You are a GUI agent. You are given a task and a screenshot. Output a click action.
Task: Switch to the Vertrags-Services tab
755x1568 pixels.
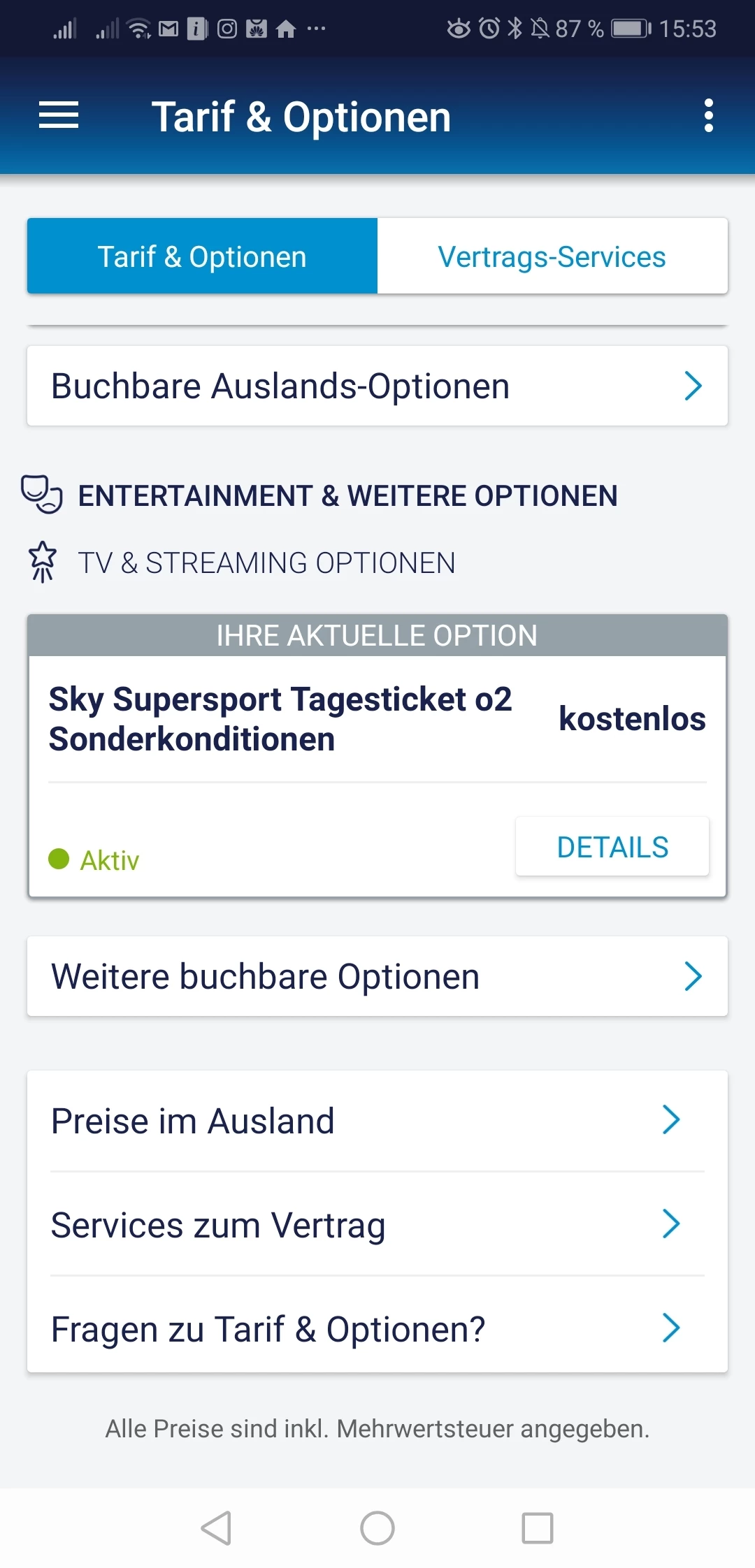click(552, 256)
